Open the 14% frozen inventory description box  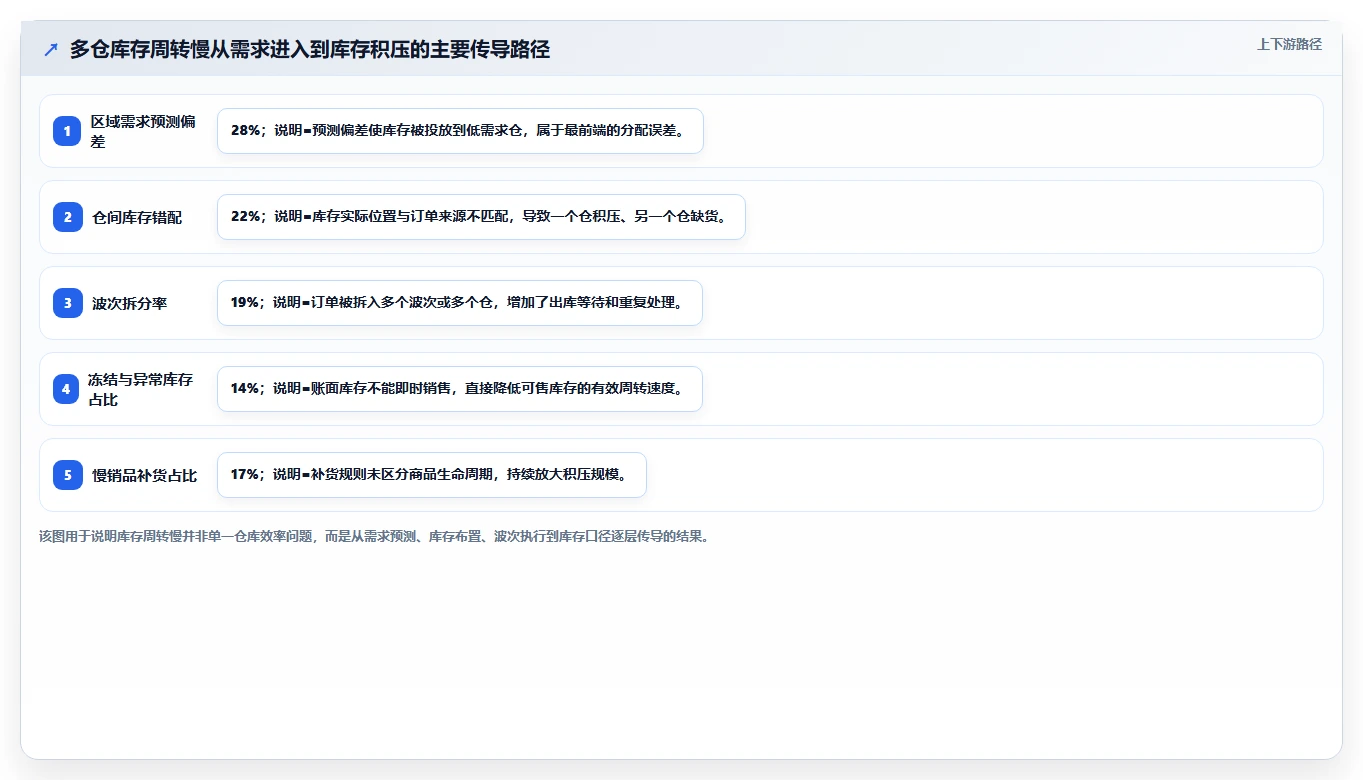click(460, 389)
